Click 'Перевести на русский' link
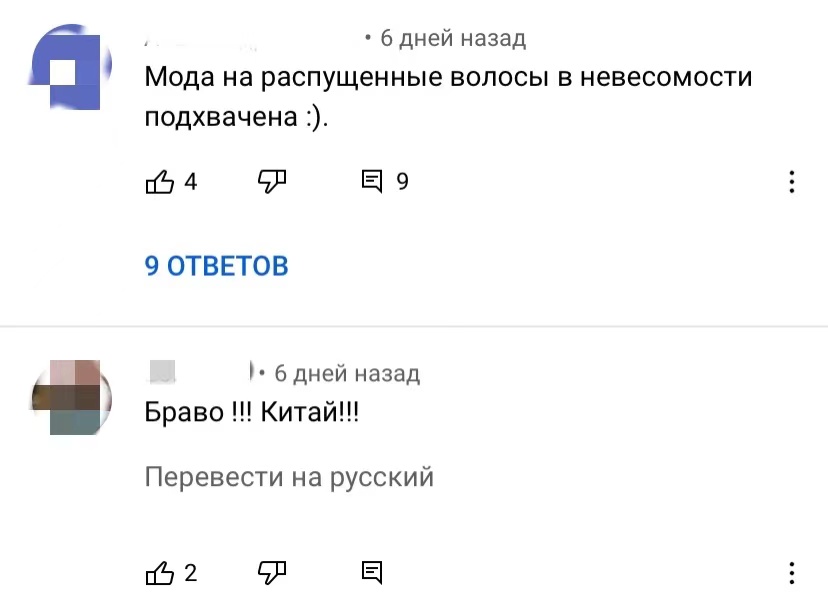The height and width of the screenshot is (610, 828). click(x=289, y=477)
